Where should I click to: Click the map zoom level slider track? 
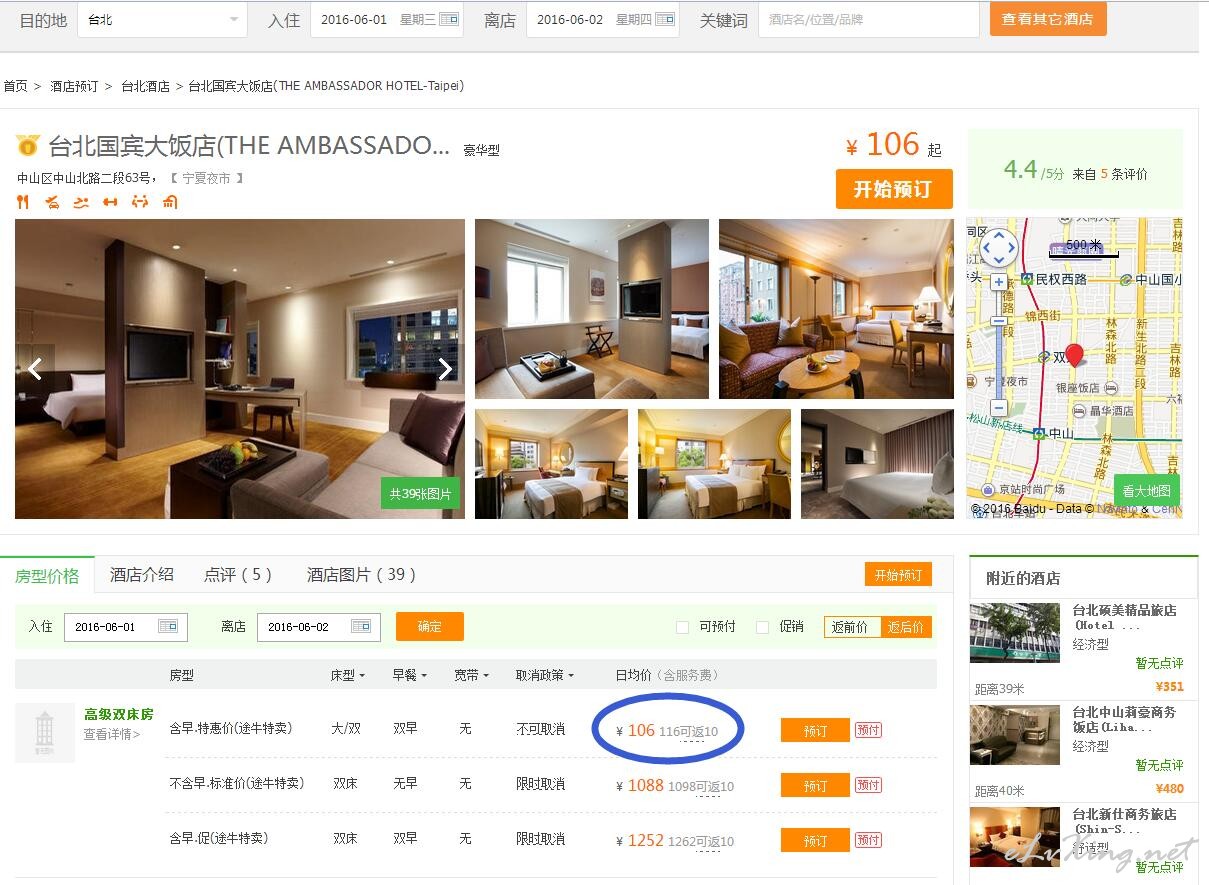pyautogui.click(x=998, y=346)
